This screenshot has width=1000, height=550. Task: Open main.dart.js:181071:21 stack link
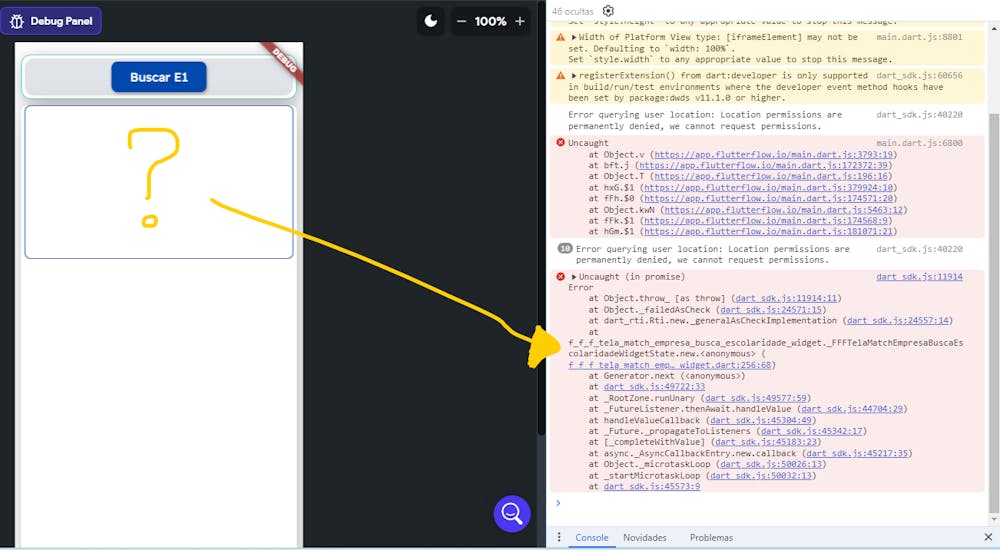(769, 232)
